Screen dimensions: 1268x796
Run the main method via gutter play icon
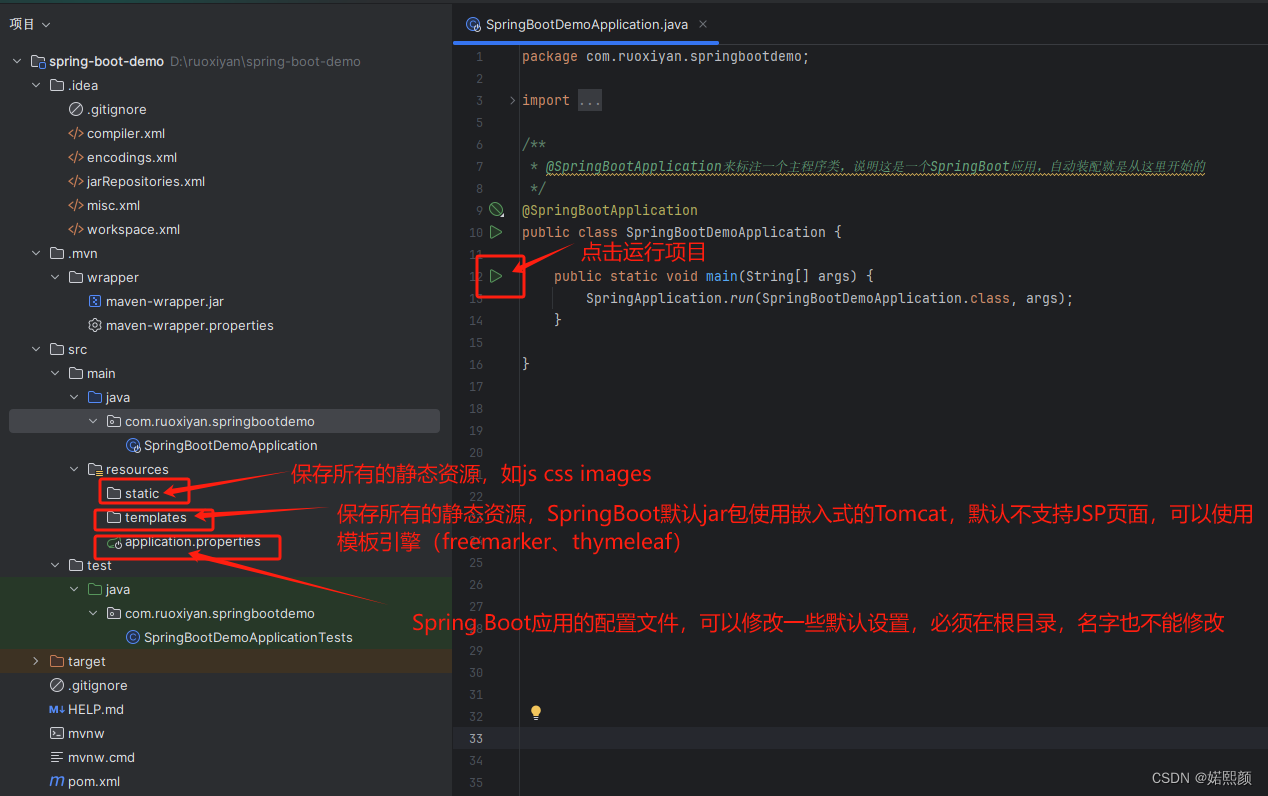click(x=496, y=276)
